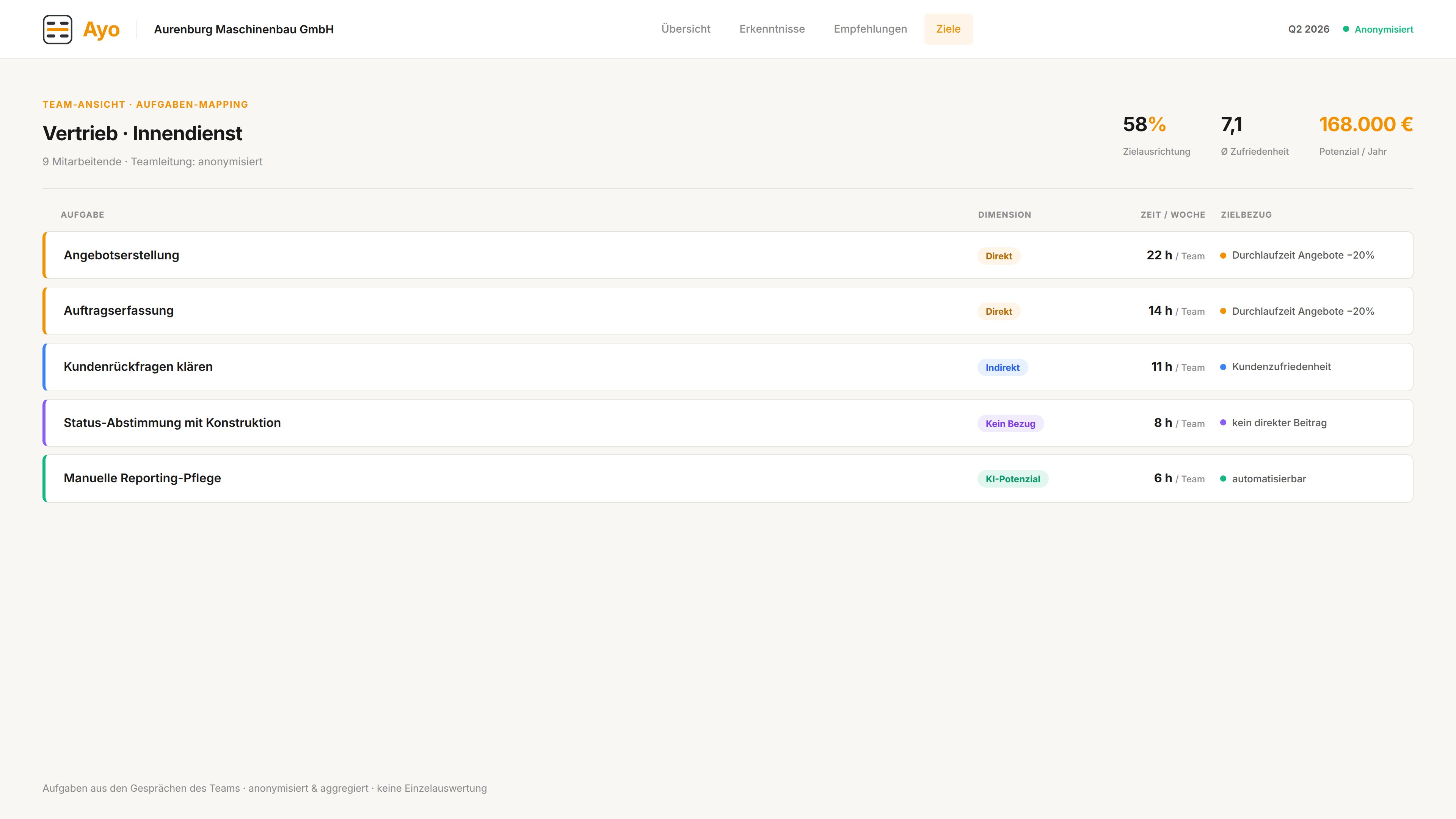Click the Ayo logo icon
Image resolution: width=1456 pixels, height=819 pixels.
[58, 30]
